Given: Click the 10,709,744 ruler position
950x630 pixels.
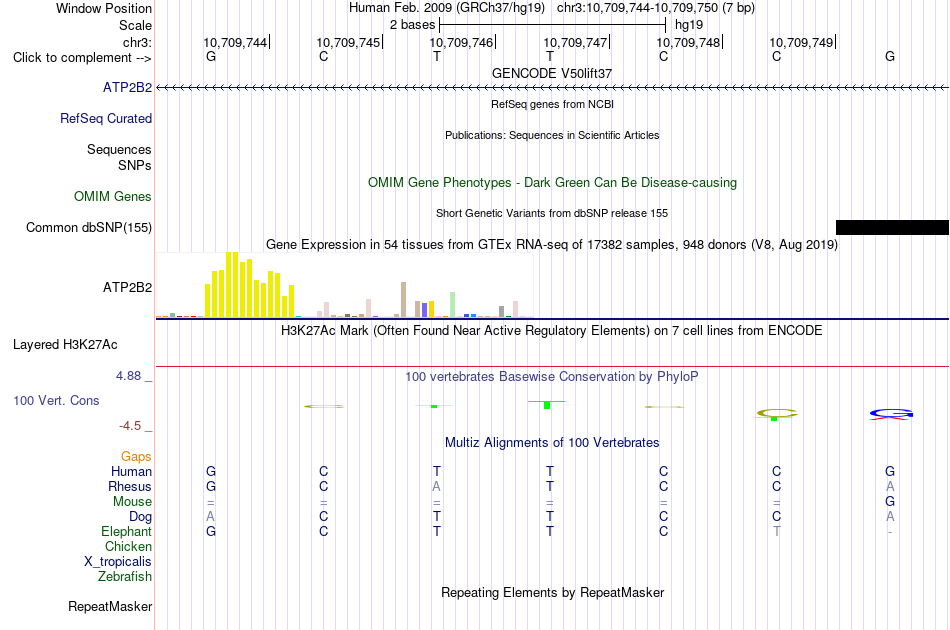Looking at the screenshot, I should (x=235, y=42).
